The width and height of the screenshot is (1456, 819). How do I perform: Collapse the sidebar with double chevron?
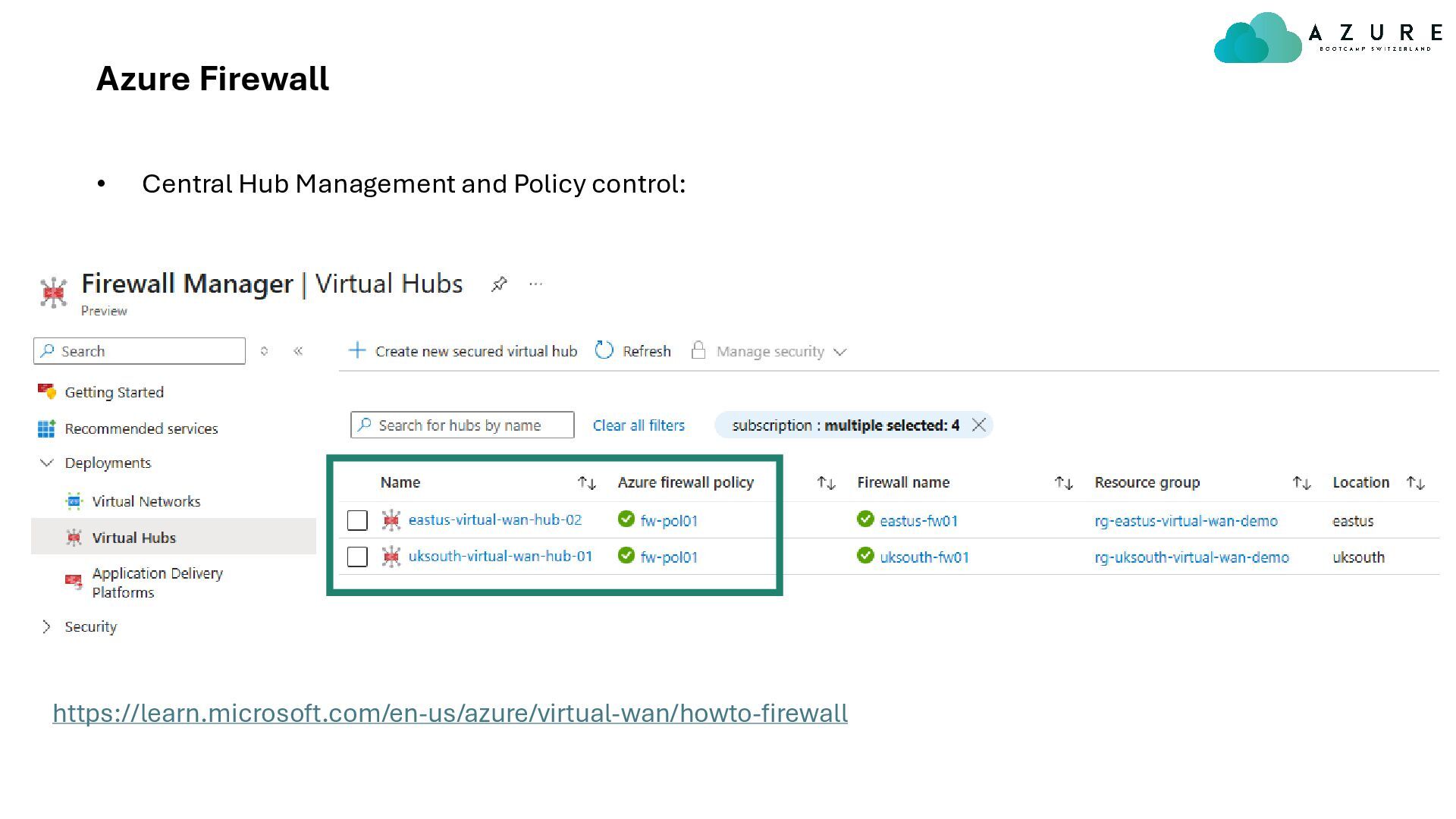(x=298, y=351)
